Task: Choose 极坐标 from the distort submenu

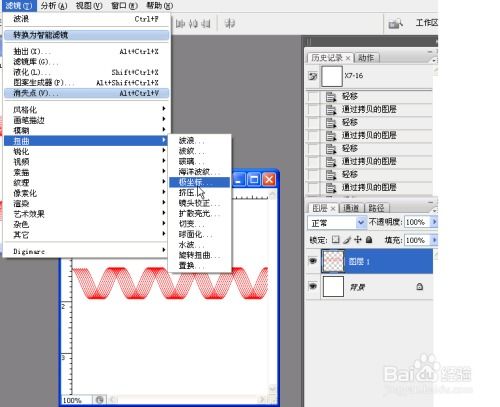Action: point(199,182)
